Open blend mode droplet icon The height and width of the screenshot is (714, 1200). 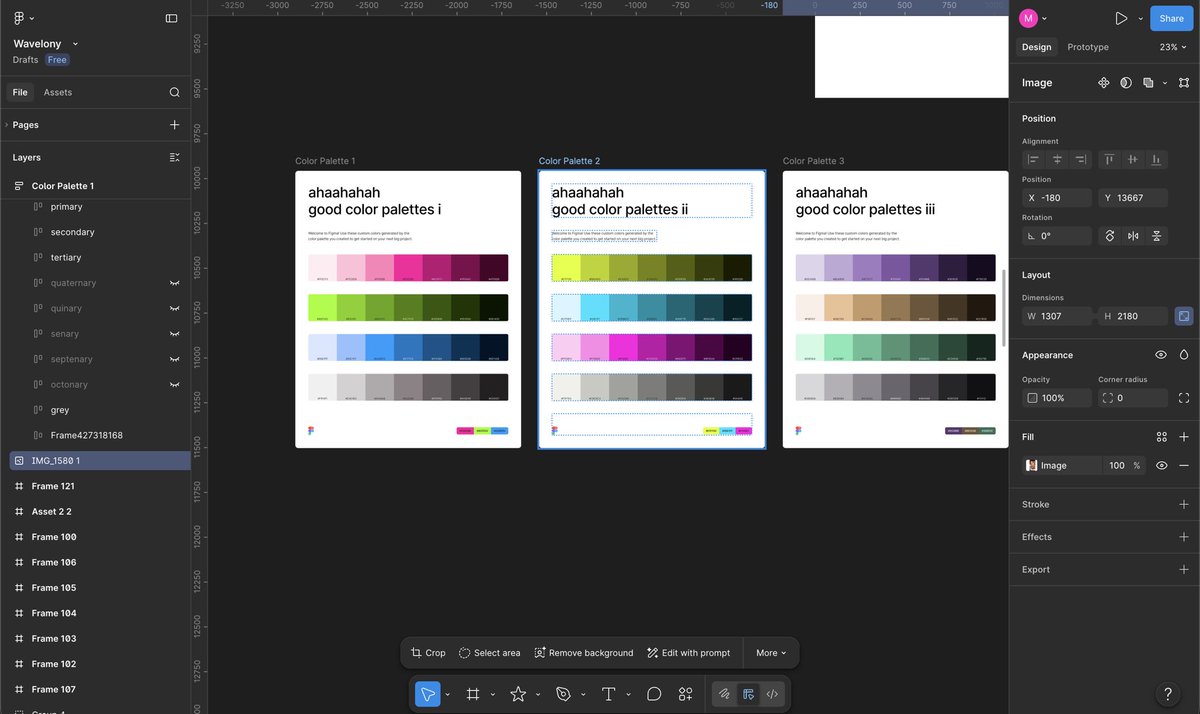[1184, 355]
